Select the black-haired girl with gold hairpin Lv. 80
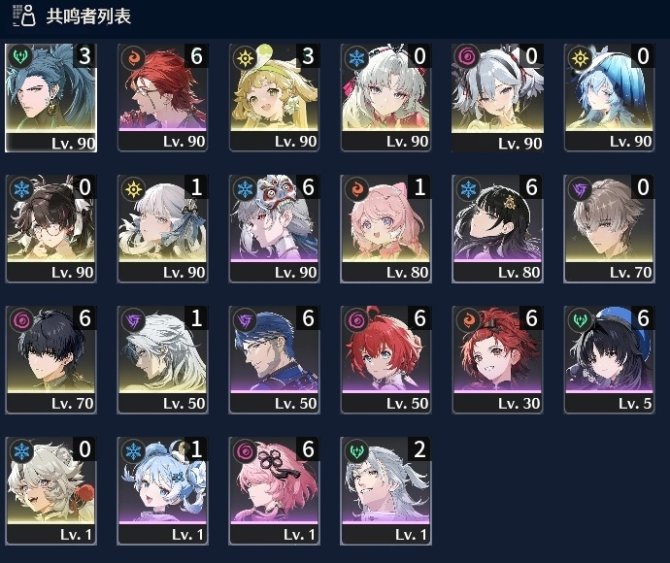This screenshot has width=670, height=563. (497, 229)
